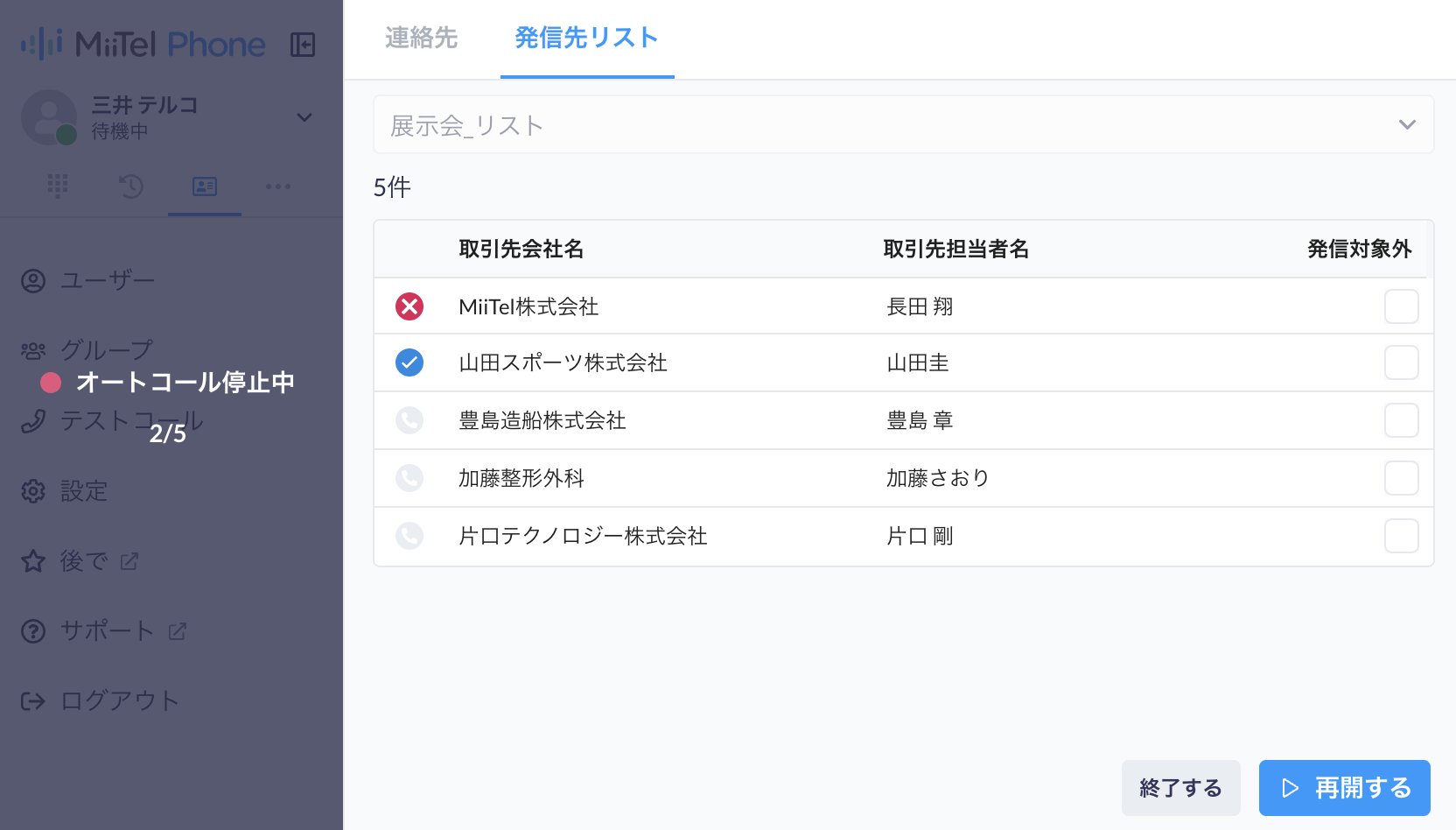Click the 取引先担当者名 column header
The height and width of the screenshot is (830, 1456).
pos(956,250)
